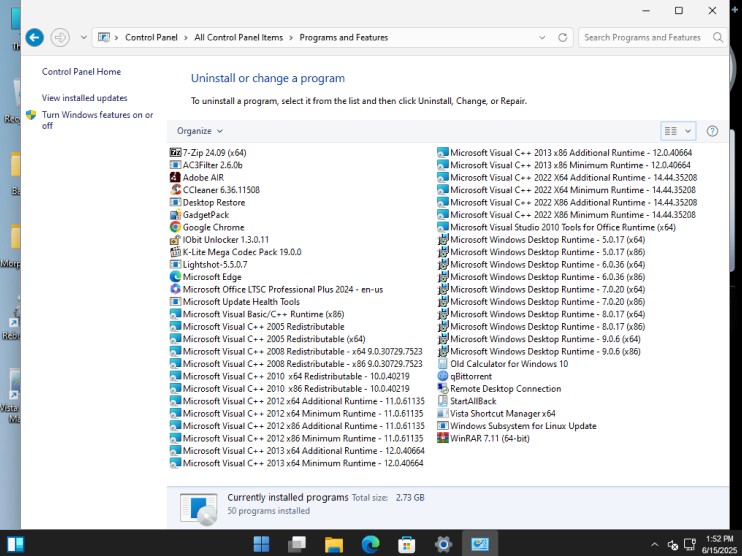Select Desktop Restore entry
The height and width of the screenshot is (556, 742).
point(208,203)
